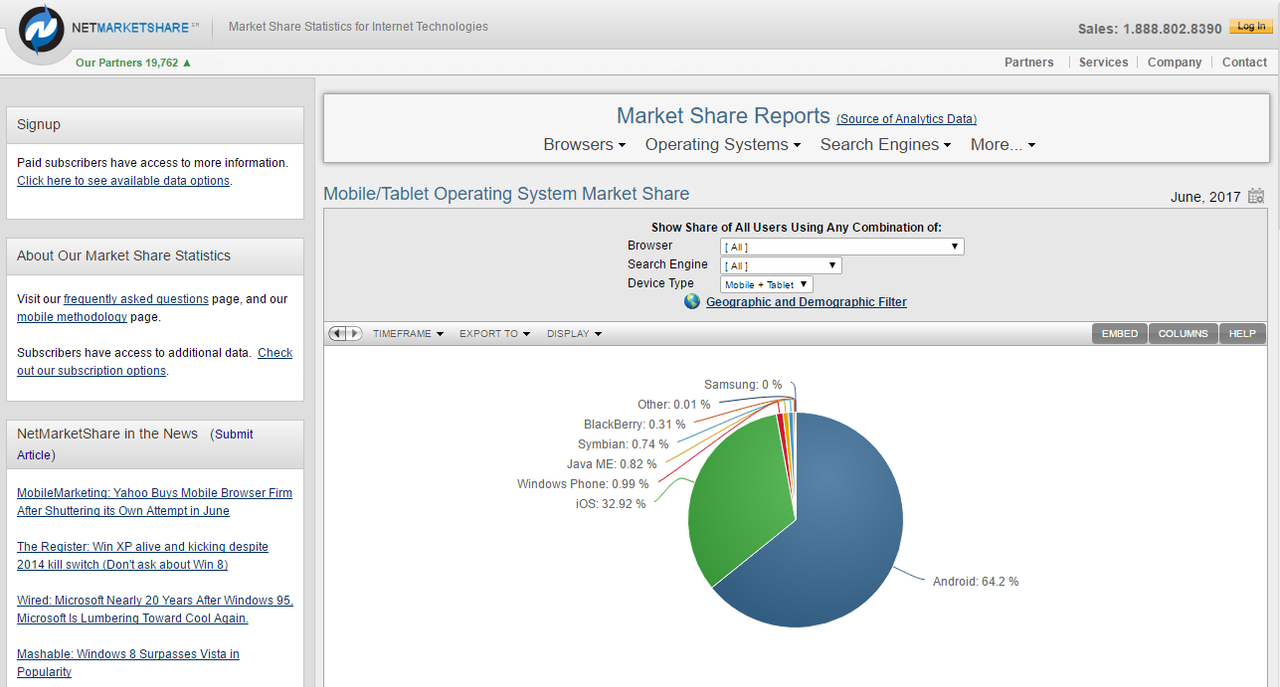
Task: Click the HELP button
Action: click(1242, 334)
